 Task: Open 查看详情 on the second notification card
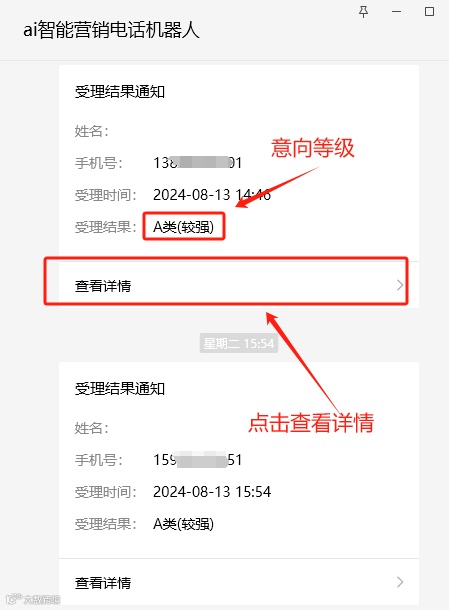[x=239, y=582]
